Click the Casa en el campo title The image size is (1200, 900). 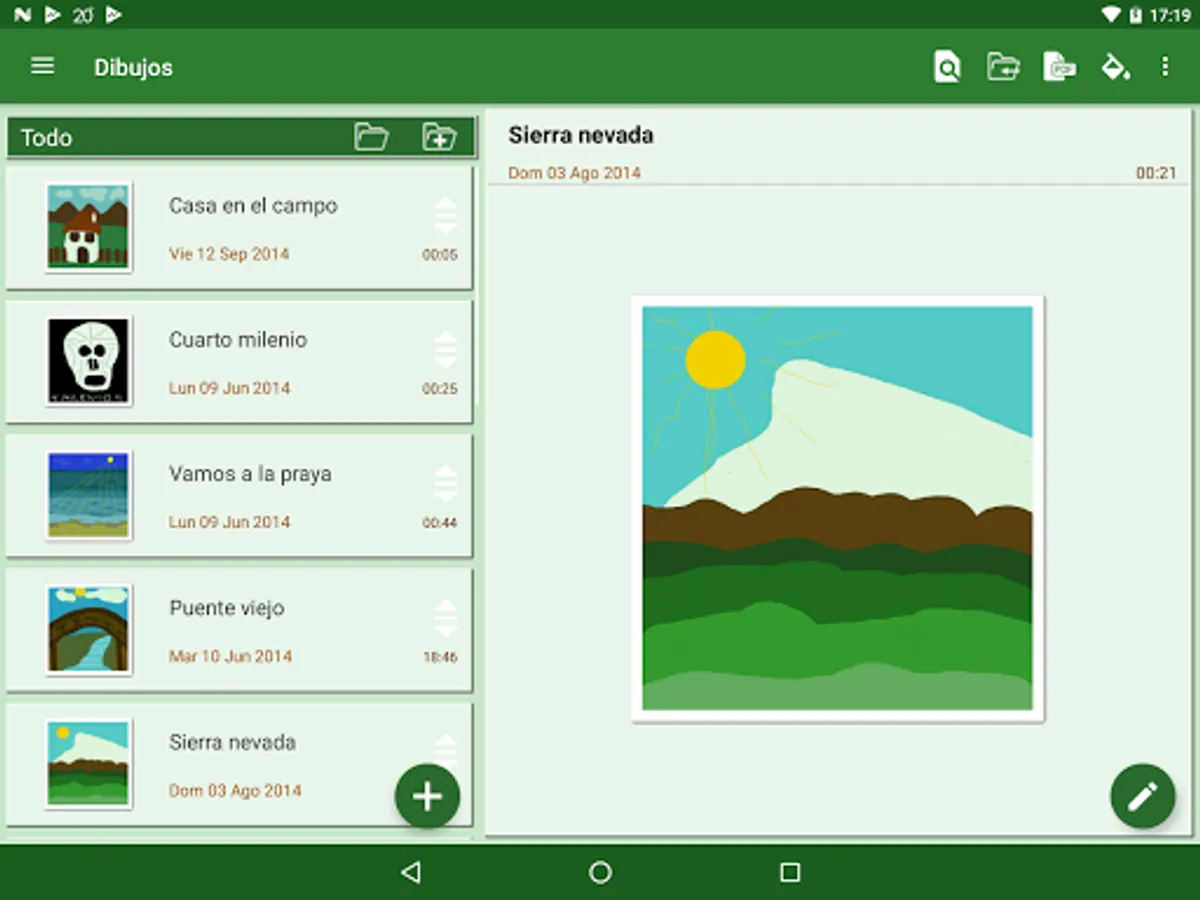tap(253, 206)
